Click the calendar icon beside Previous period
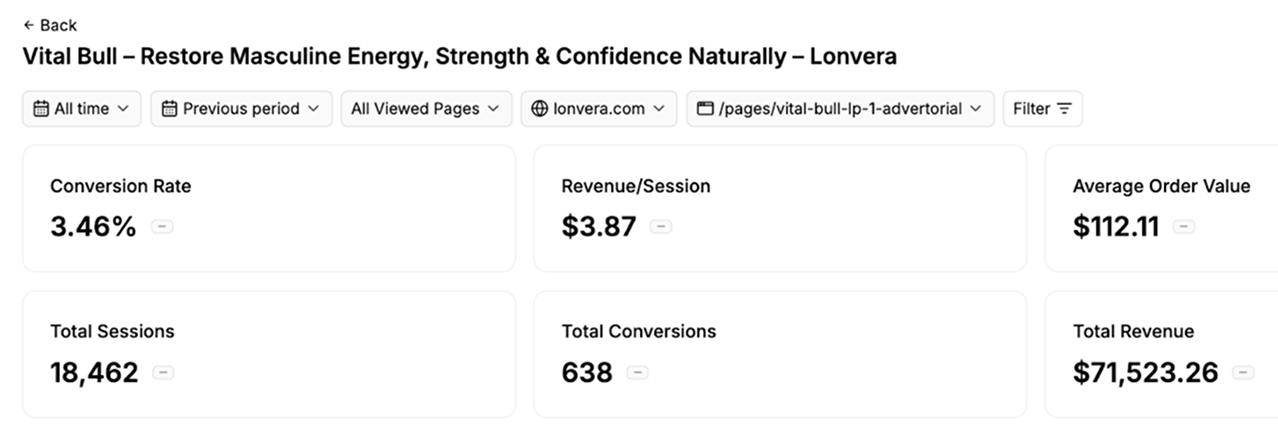The width and height of the screenshot is (1278, 437). click(169, 109)
